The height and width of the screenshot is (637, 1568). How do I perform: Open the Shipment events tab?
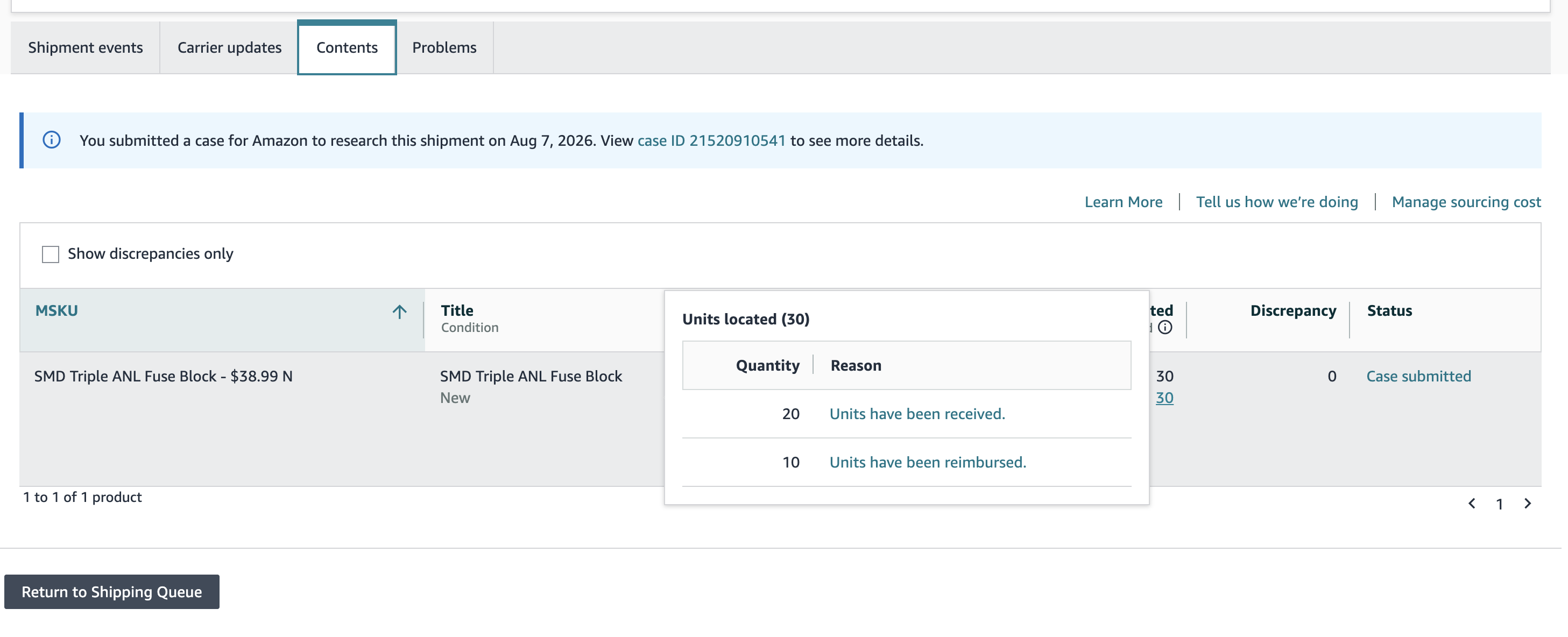coord(85,47)
